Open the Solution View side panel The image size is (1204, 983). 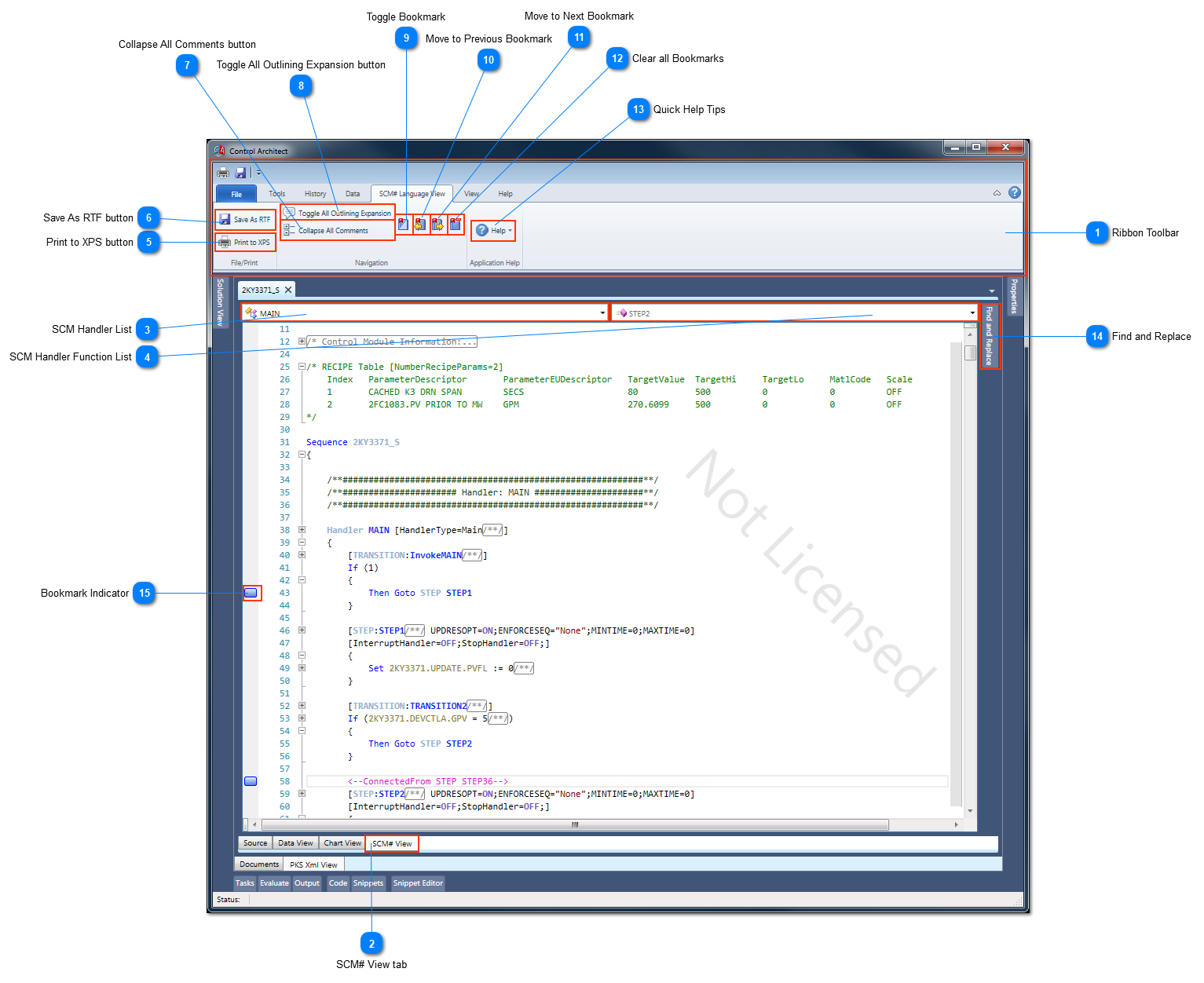(220, 302)
